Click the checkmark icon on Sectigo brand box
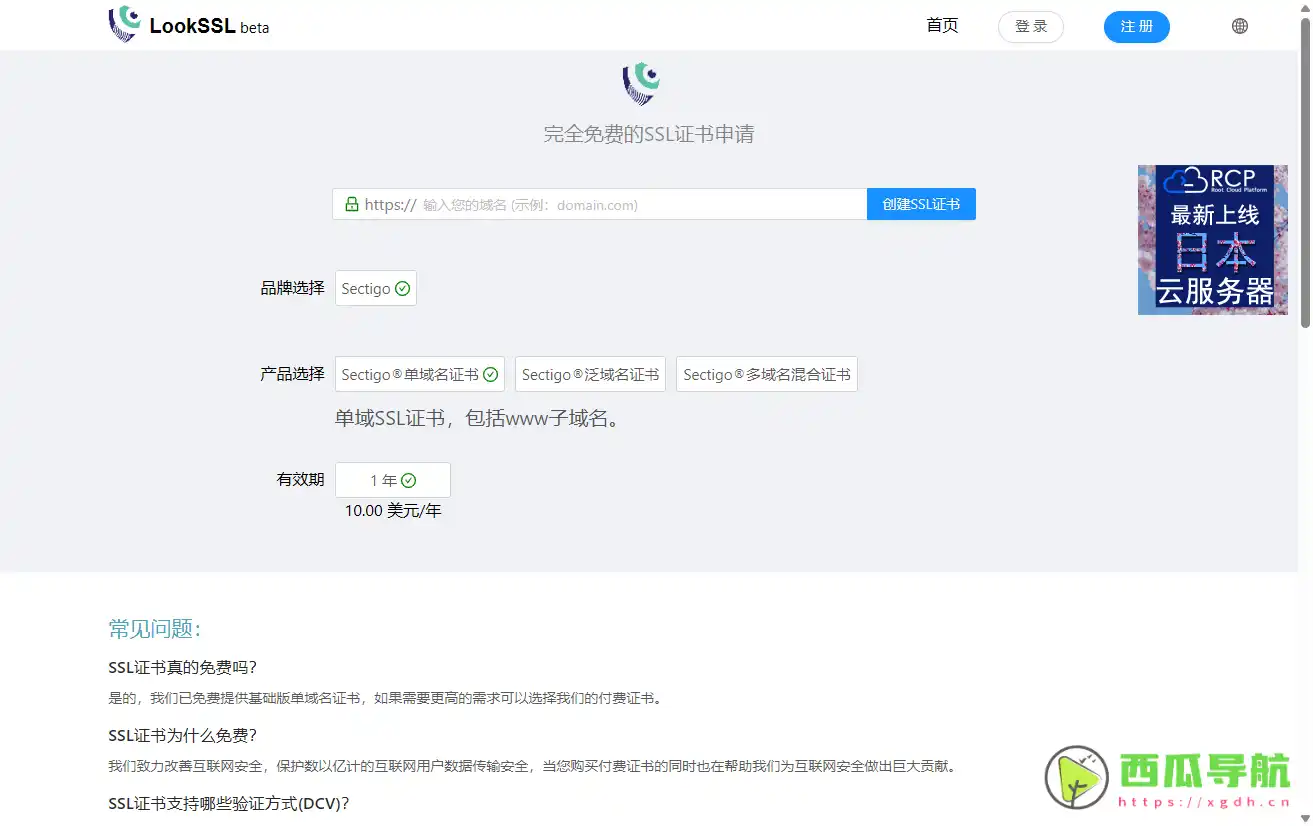This screenshot has width=1313, height=826. click(x=402, y=287)
